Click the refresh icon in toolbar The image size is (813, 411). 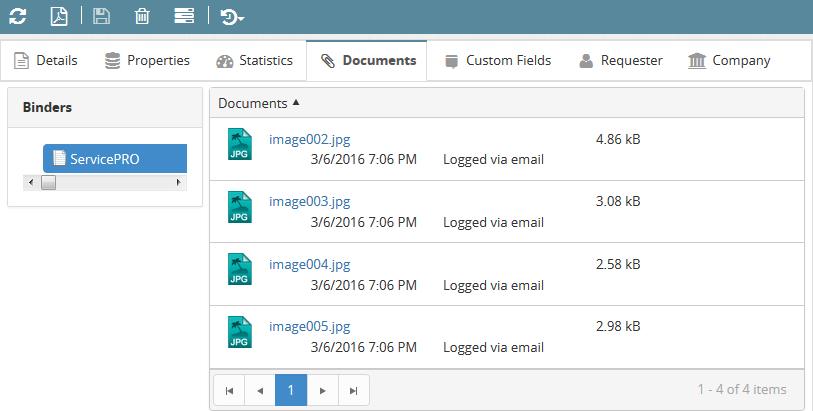(18, 16)
